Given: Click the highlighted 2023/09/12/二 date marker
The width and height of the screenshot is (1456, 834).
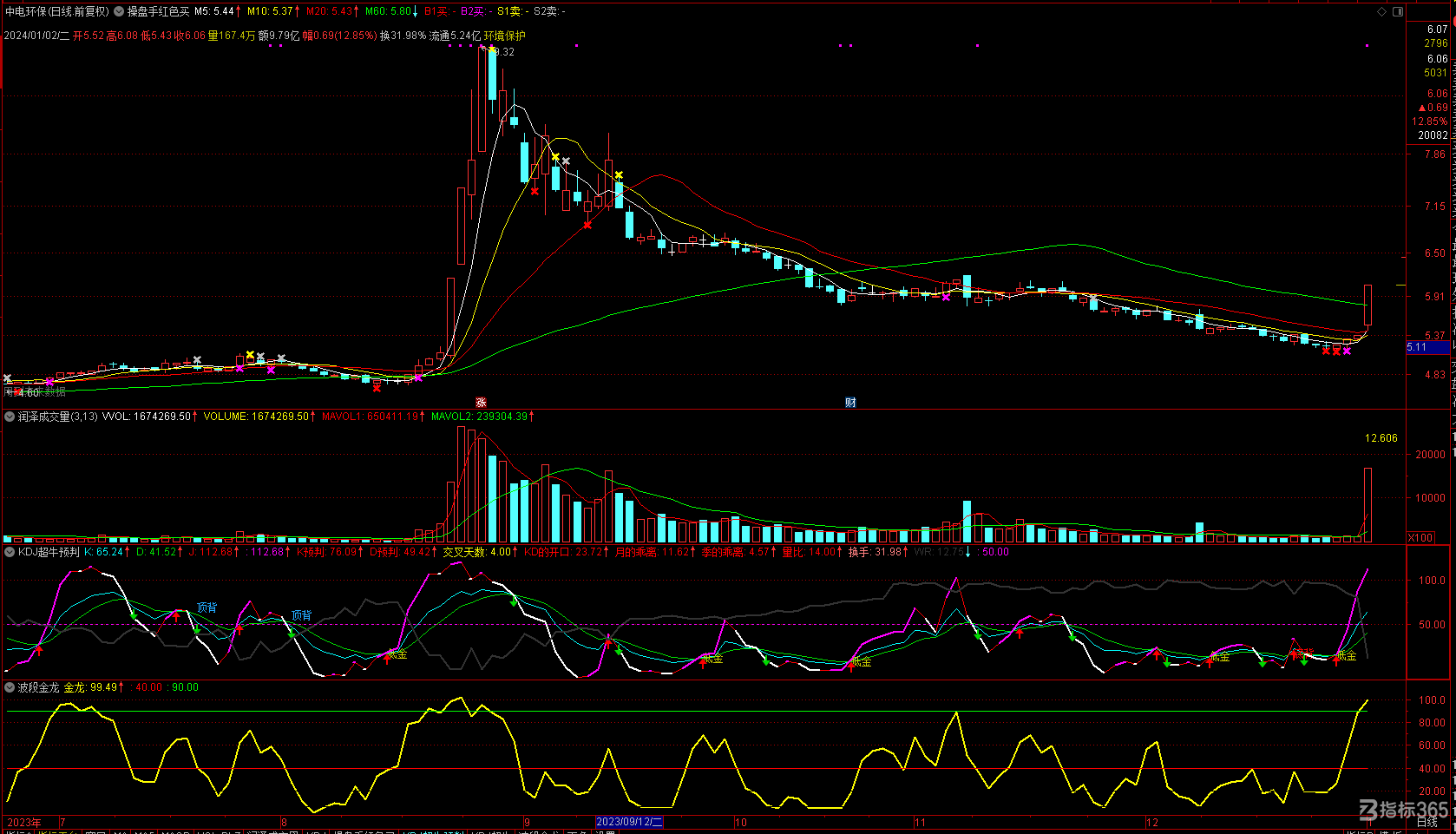Looking at the screenshot, I should (629, 822).
